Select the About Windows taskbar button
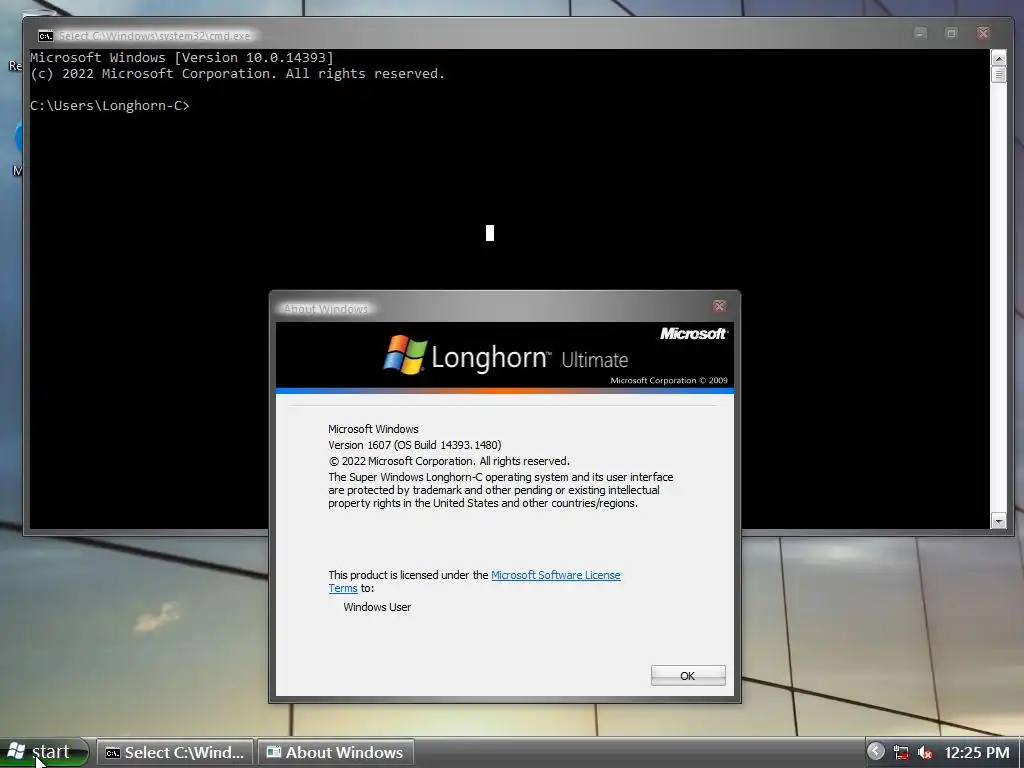Viewport: 1024px width, 768px height. pyautogui.click(x=336, y=752)
